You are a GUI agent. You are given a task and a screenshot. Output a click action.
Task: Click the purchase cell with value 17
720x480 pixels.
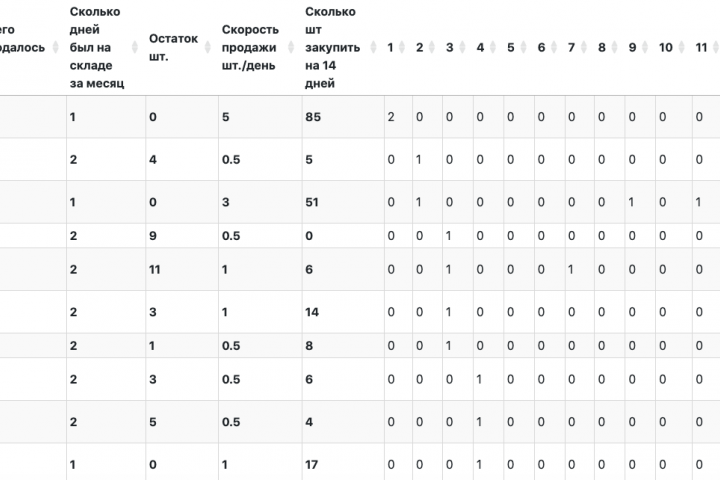pyautogui.click(x=311, y=464)
